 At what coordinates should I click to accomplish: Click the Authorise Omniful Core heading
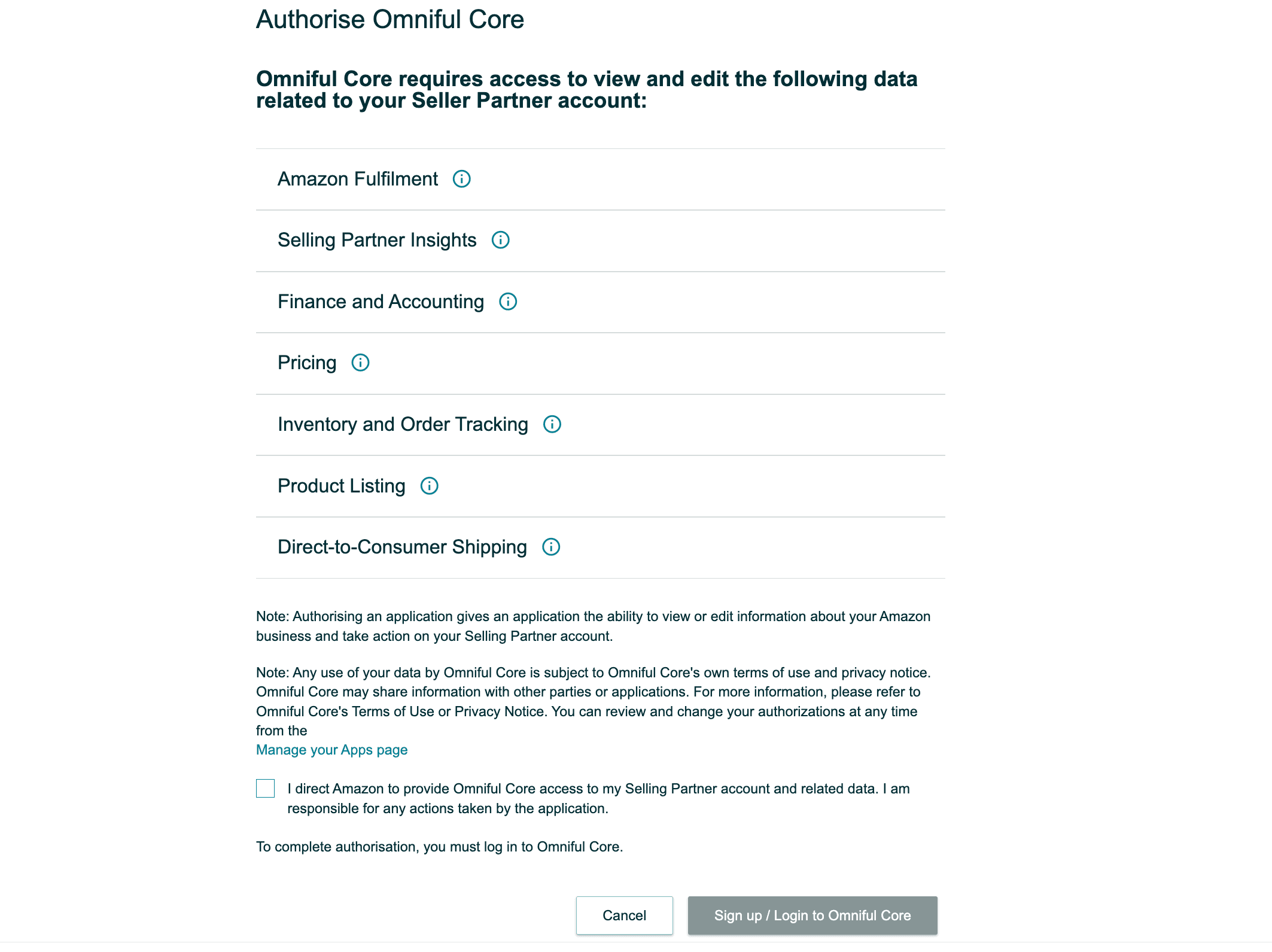point(390,20)
